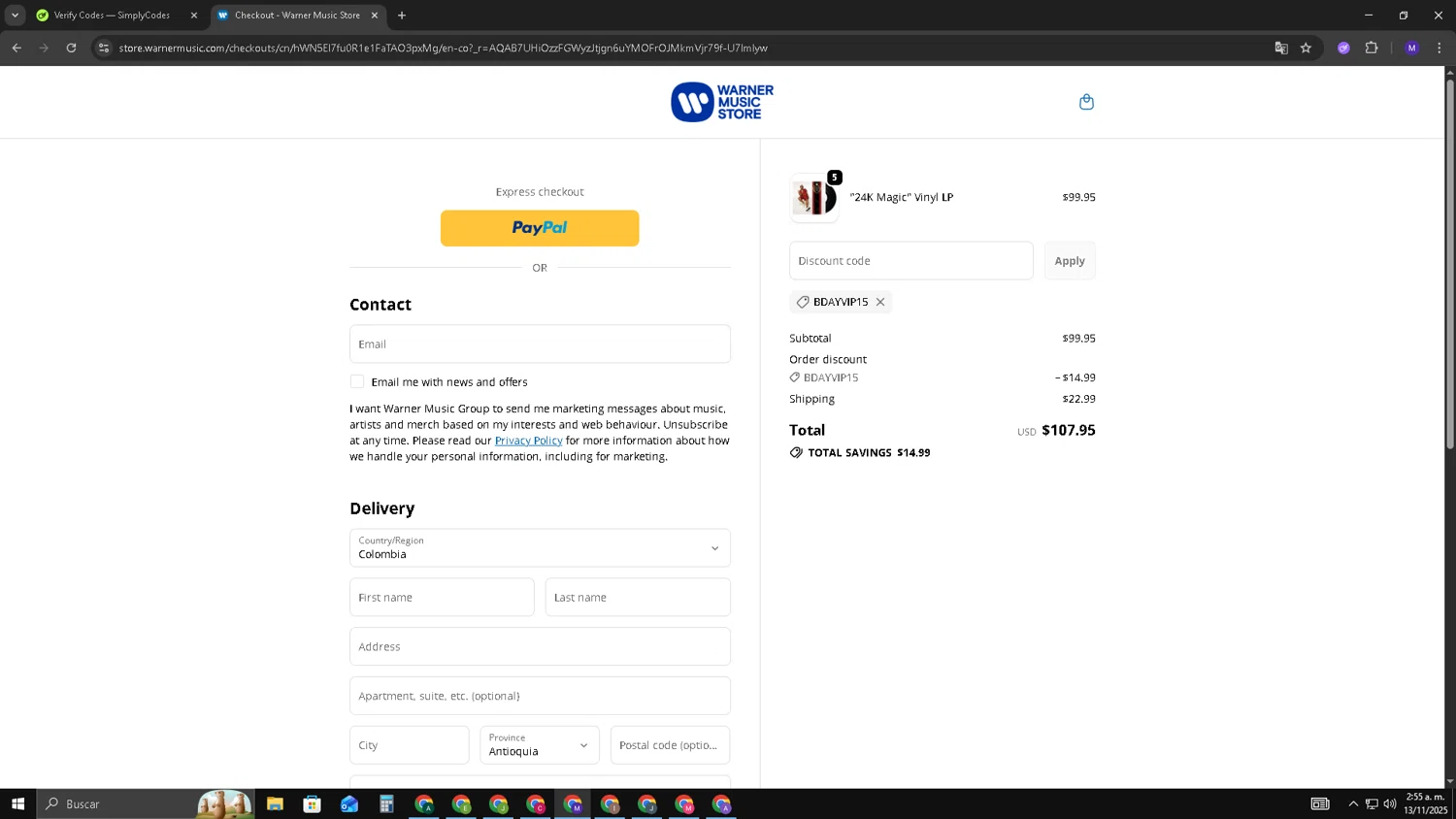Open the network icon in system tray
The height and width of the screenshot is (819, 1456).
point(1372,803)
